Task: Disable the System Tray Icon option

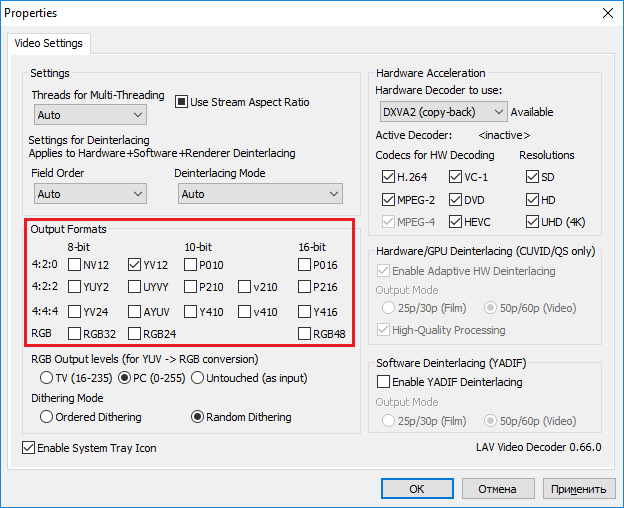Action: point(28,448)
